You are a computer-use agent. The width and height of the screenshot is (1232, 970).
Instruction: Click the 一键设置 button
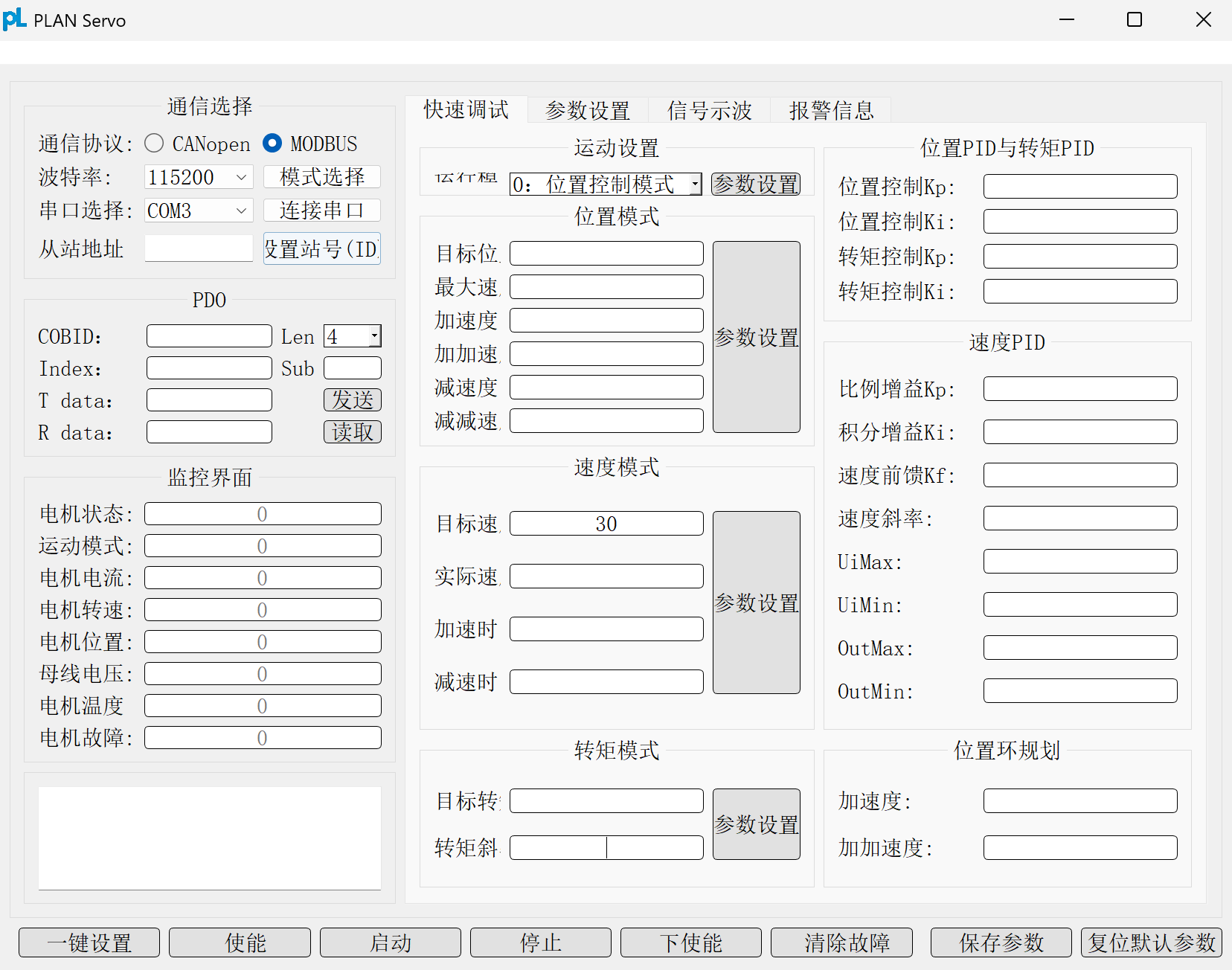coord(89,942)
